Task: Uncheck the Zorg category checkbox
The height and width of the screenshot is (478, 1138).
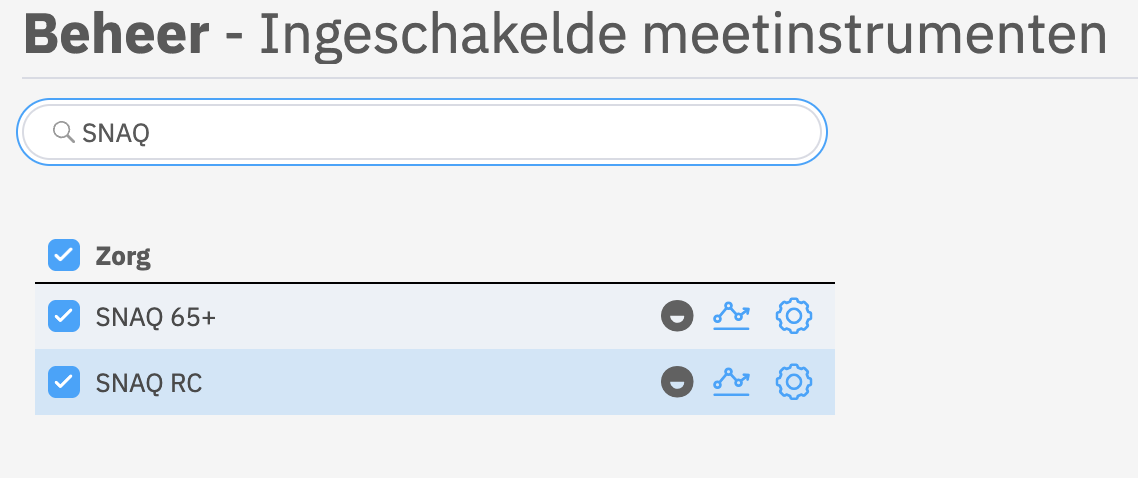Action: (64, 256)
